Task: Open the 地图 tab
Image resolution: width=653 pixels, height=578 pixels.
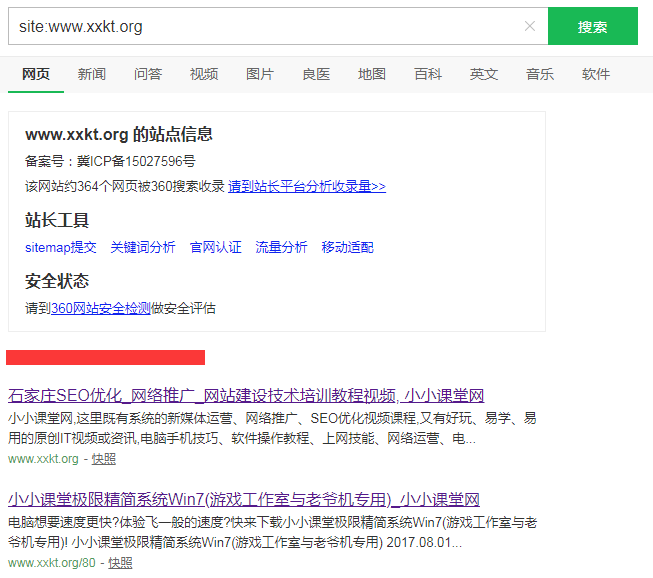Action: point(372,74)
